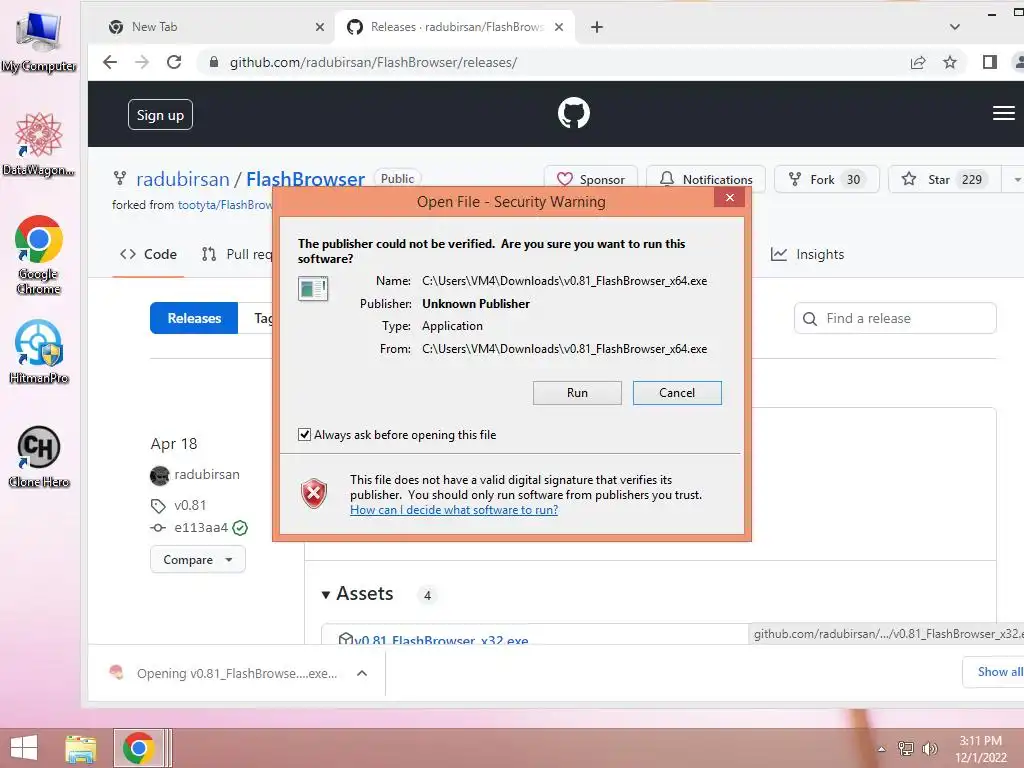The image size is (1024, 768).
Task: Open File Explorer from taskbar
Action: click(80, 748)
